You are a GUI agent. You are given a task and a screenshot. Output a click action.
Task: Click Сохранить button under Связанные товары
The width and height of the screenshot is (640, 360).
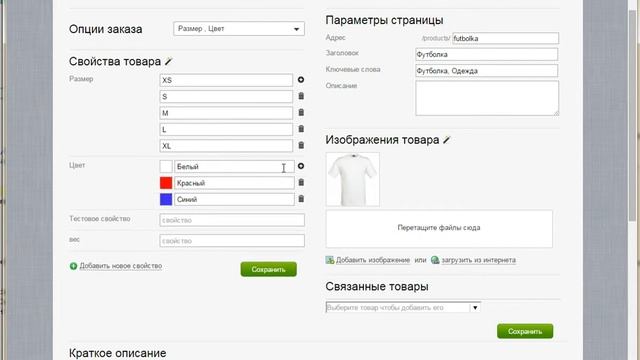(525, 331)
